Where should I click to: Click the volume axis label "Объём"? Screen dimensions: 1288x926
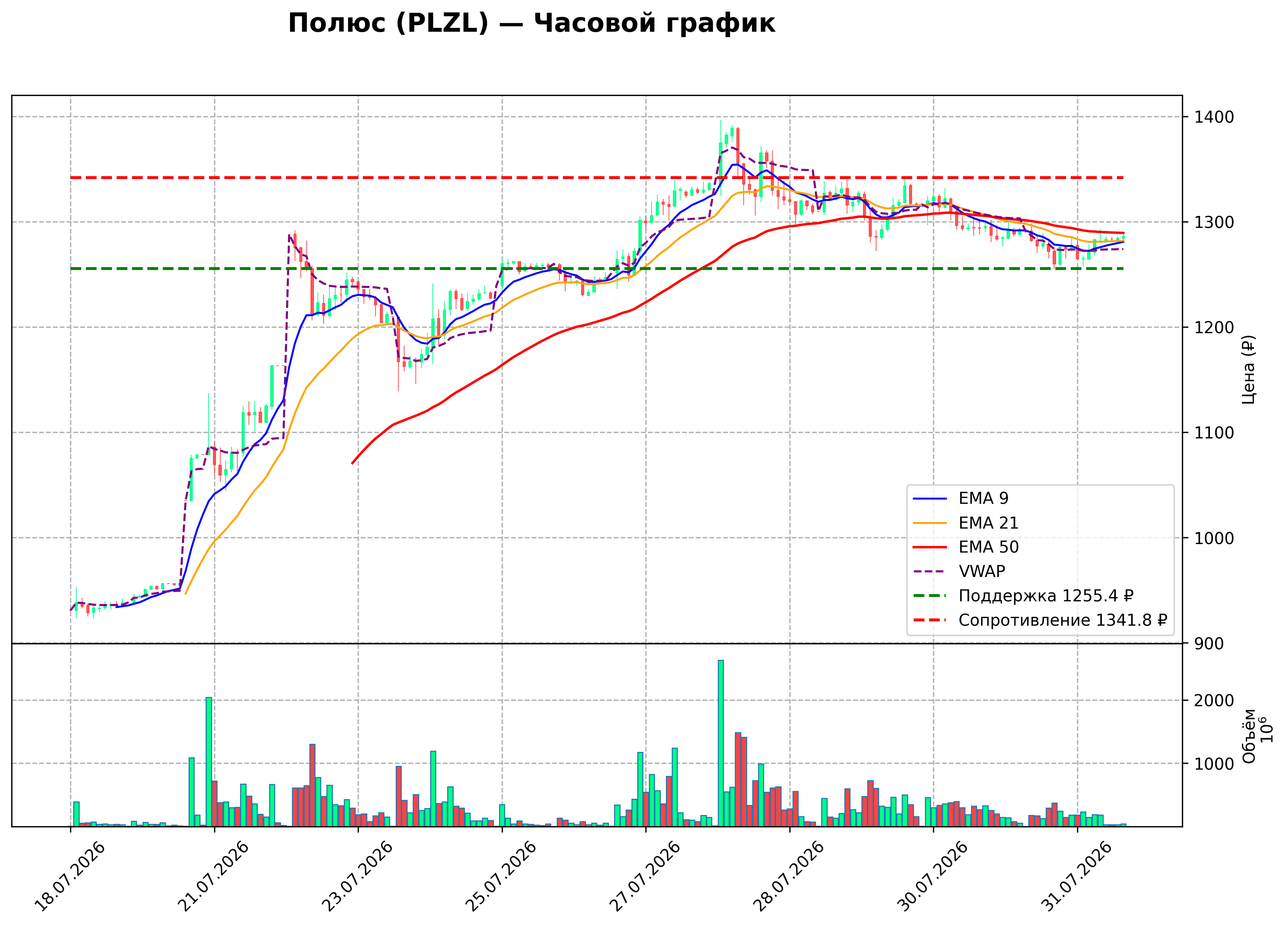coord(1248,736)
